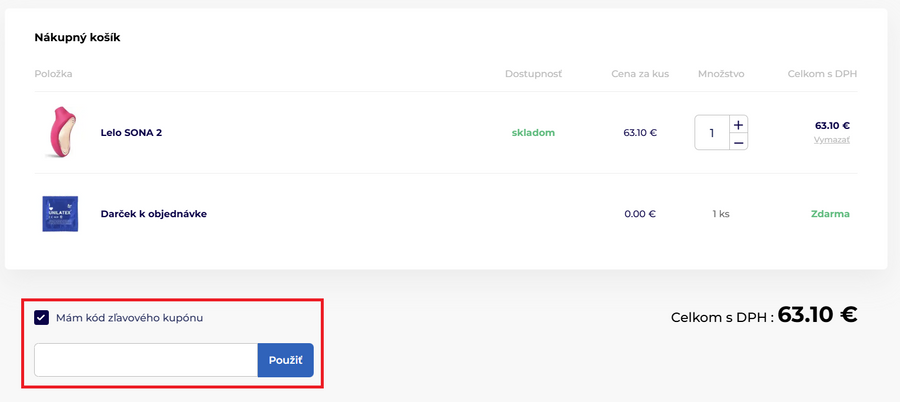Click the Množstvo column header
The width and height of the screenshot is (900, 402).
pos(720,74)
